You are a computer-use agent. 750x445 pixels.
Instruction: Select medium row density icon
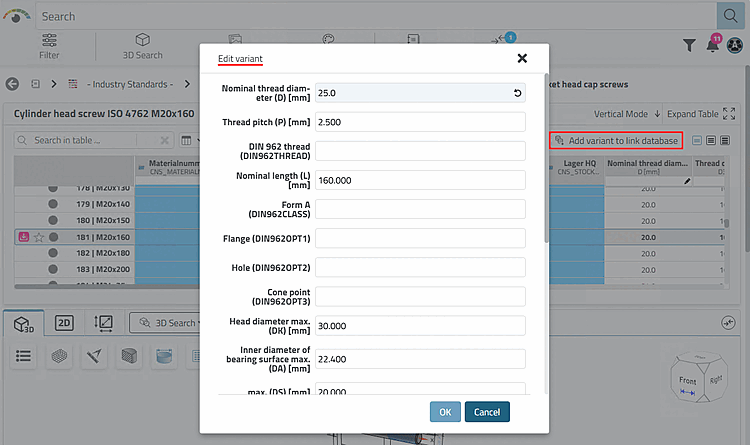[x=711, y=141]
